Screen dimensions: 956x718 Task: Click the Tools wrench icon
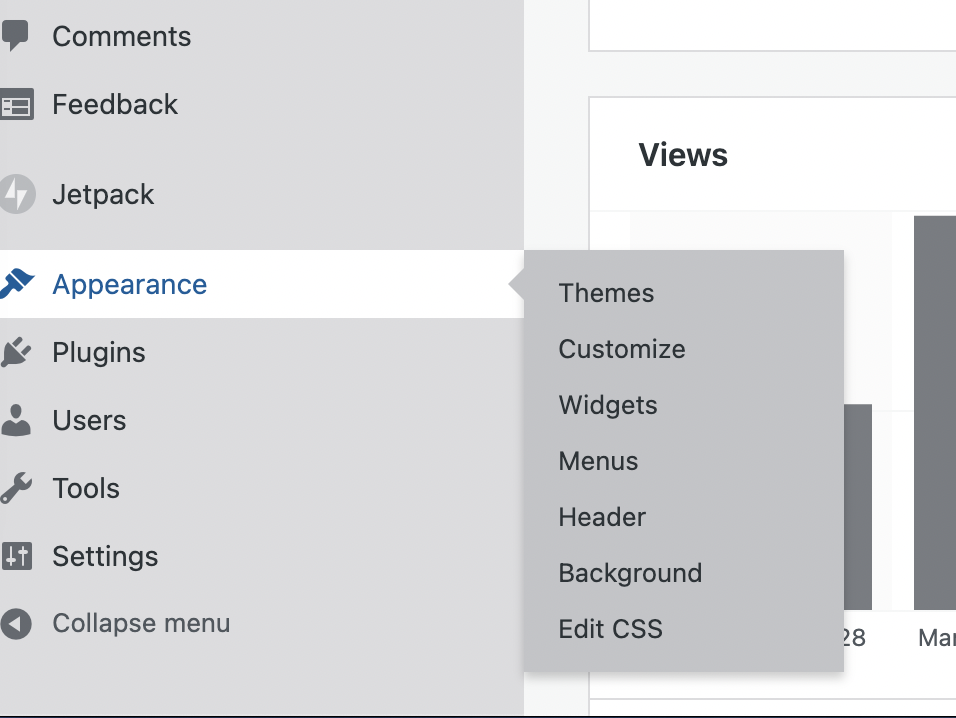[16, 488]
